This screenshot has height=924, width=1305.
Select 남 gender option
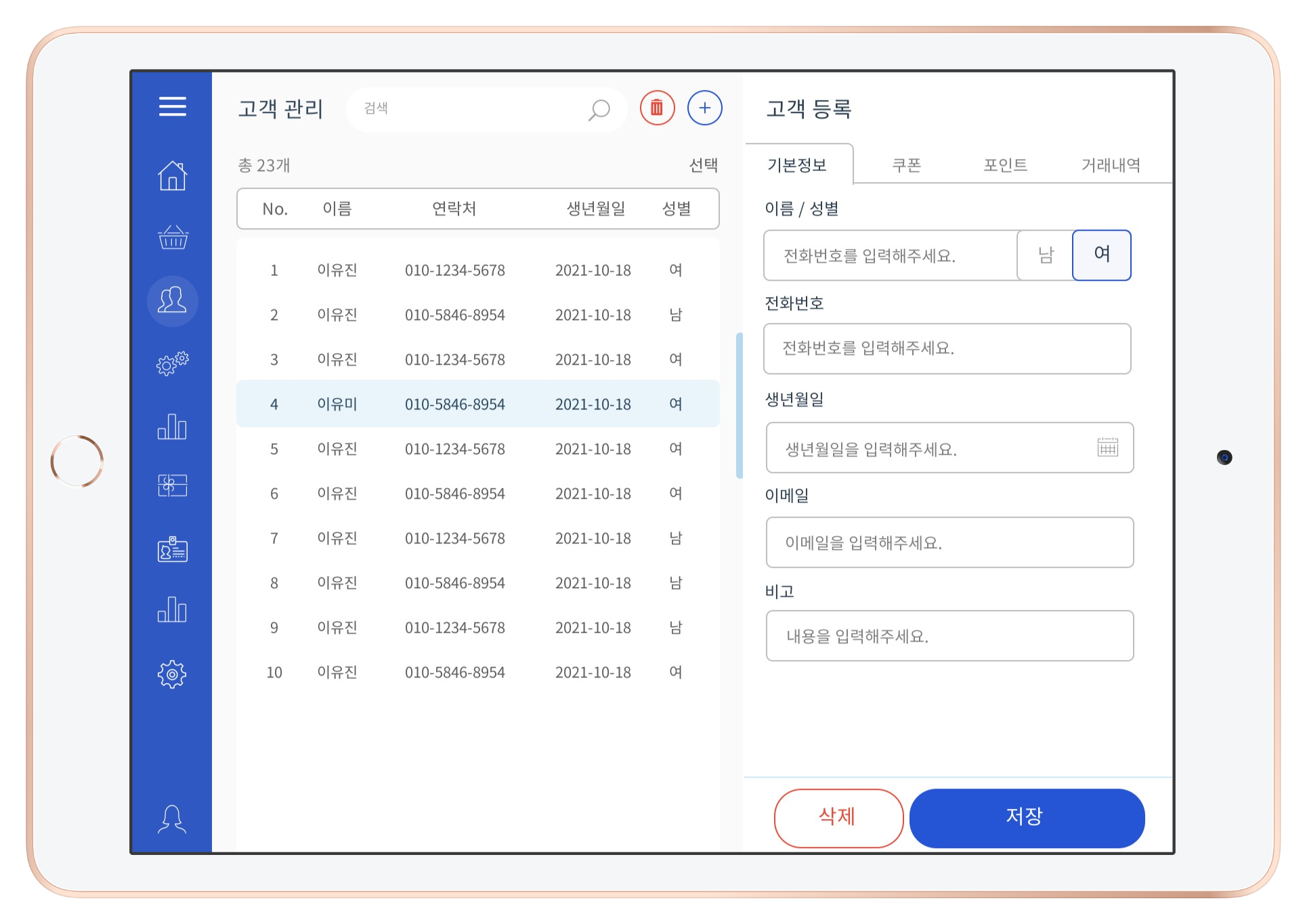pos(1045,255)
